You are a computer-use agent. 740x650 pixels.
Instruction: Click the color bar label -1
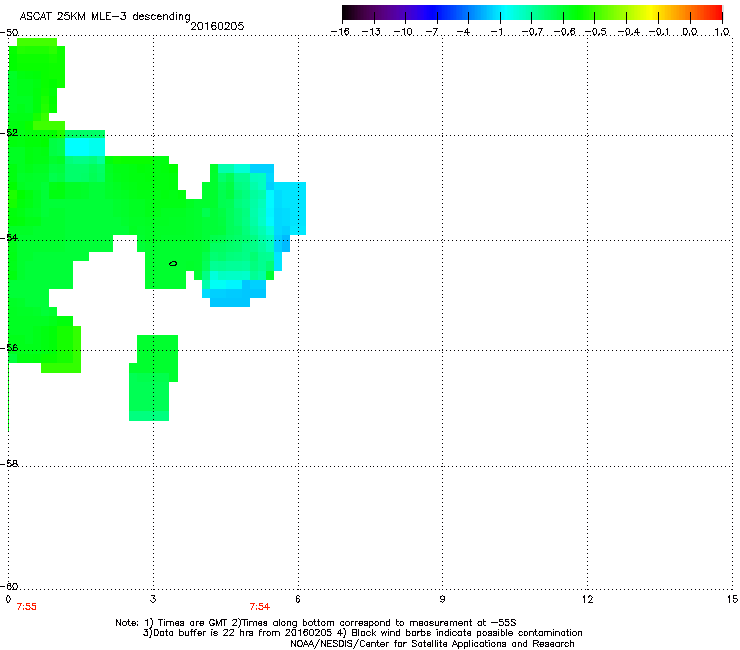coord(496,32)
